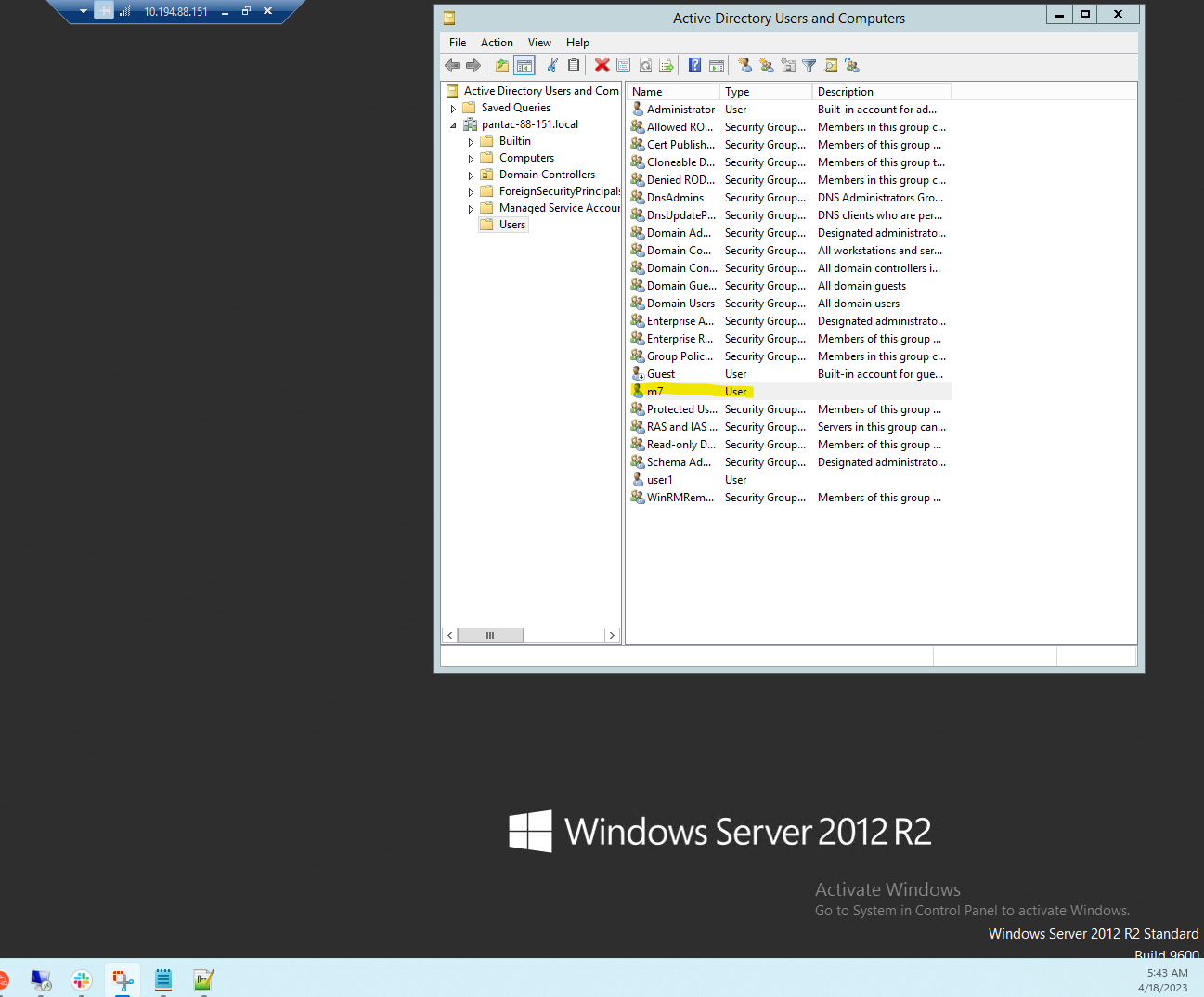The image size is (1204, 997).
Task: Click the Up one level folder icon
Action: pos(501,65)
